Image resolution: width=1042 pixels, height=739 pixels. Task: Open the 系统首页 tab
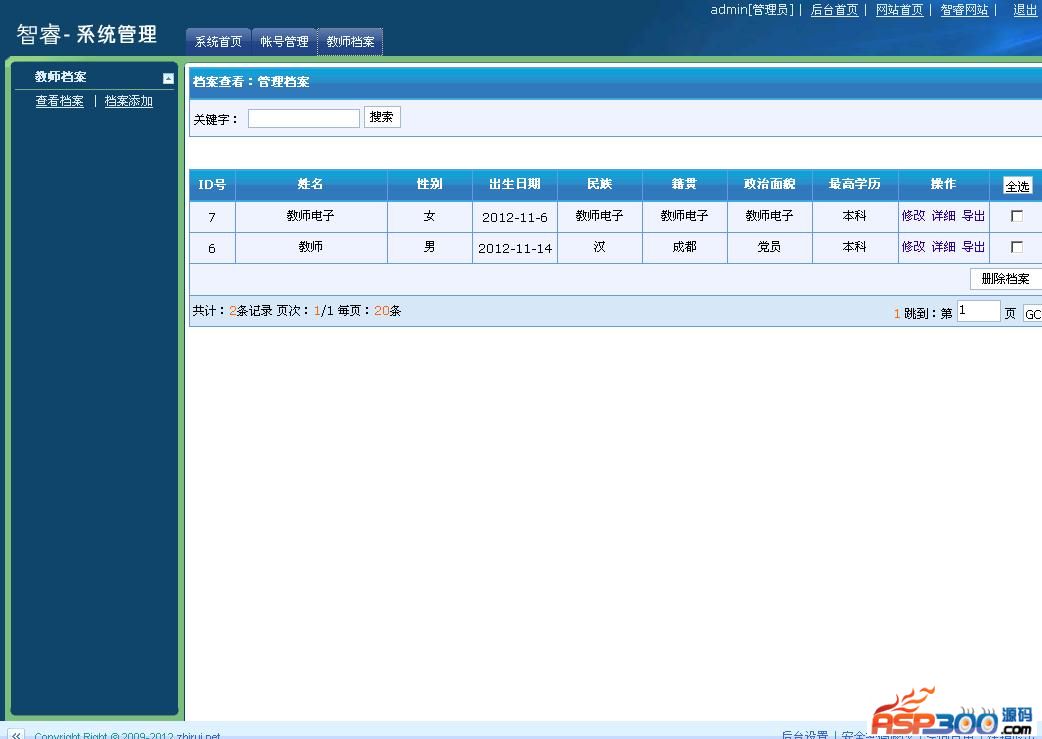tap(218, 42)
